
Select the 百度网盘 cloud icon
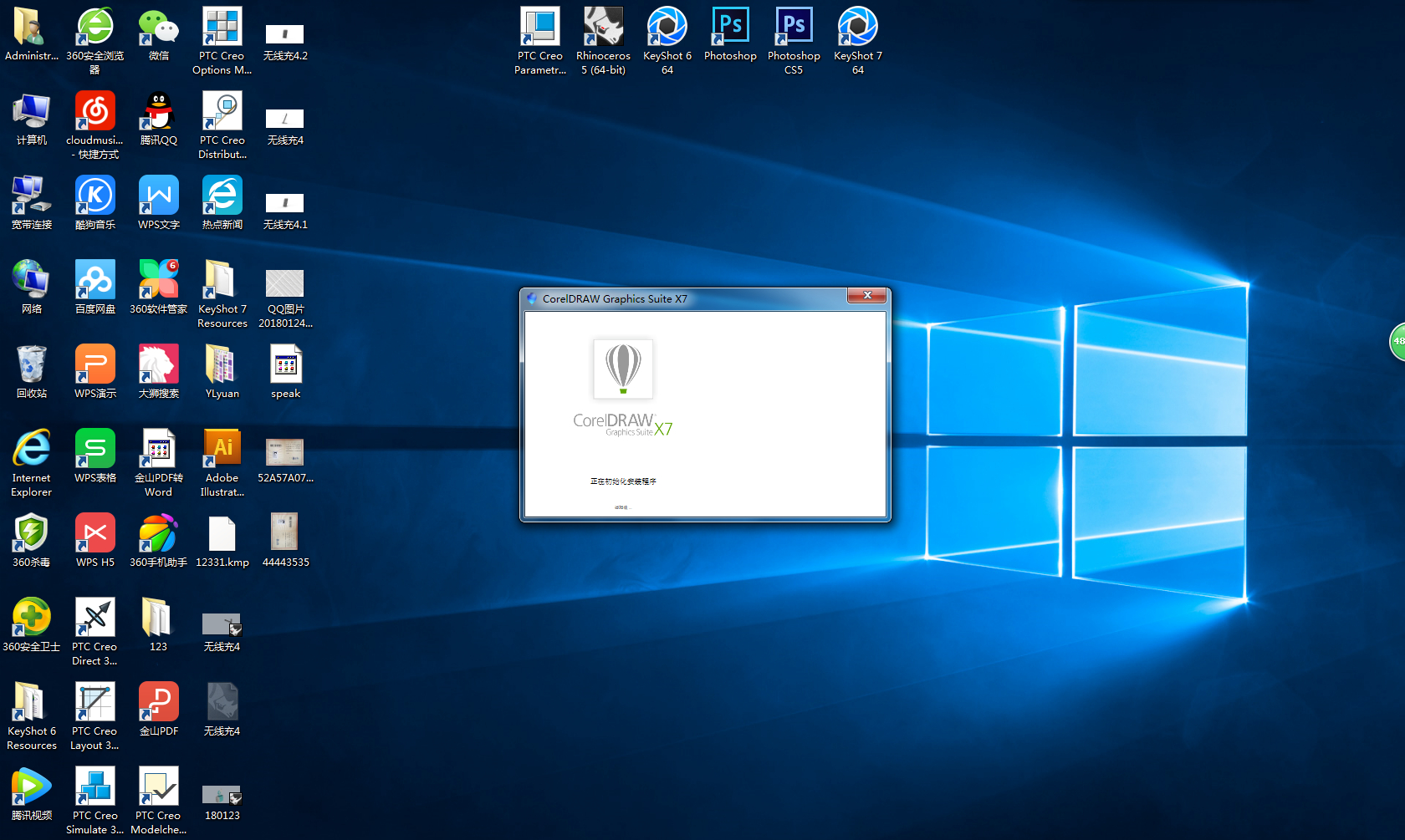click(x=95, y=281)
